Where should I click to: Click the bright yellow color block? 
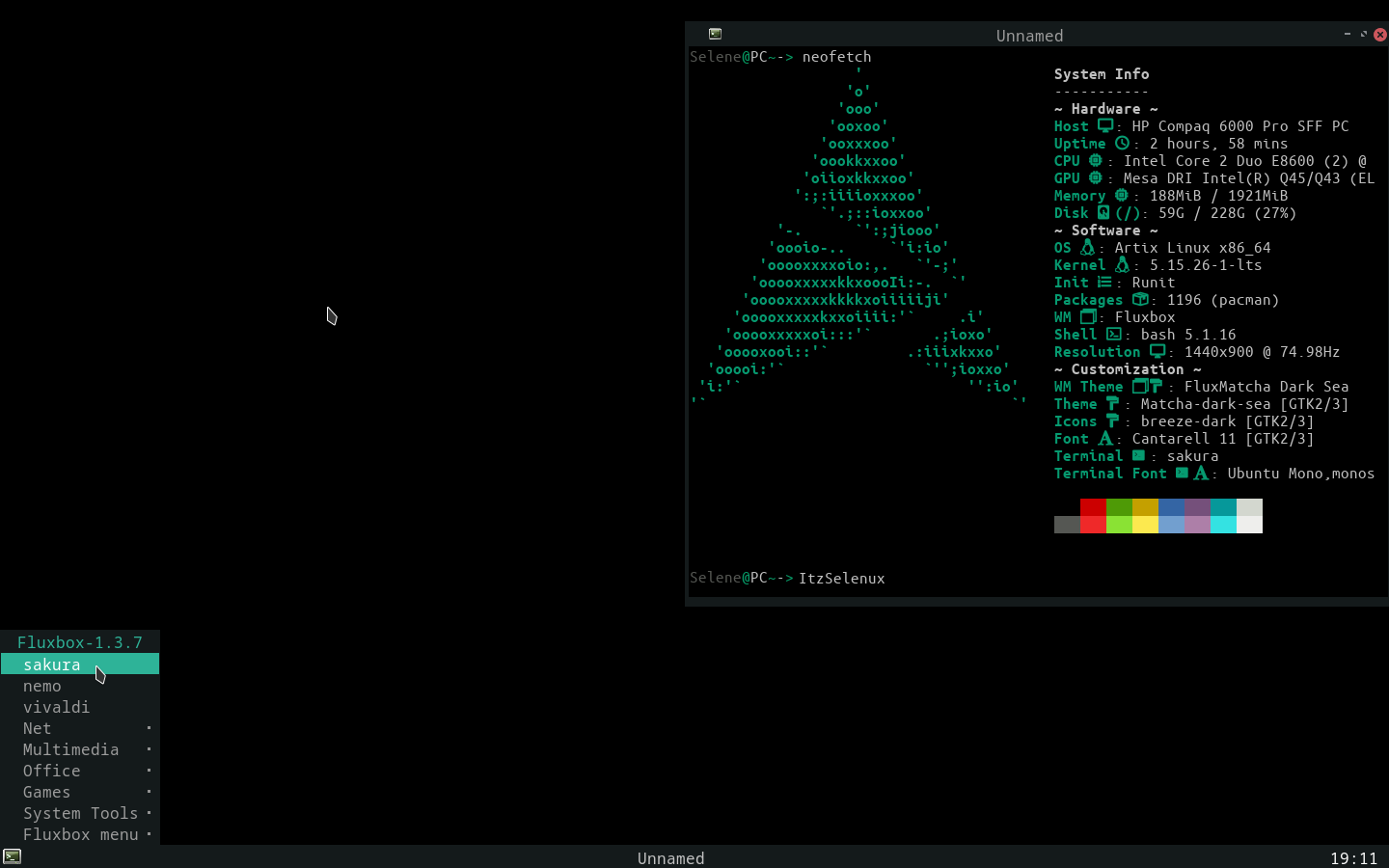1145,525
